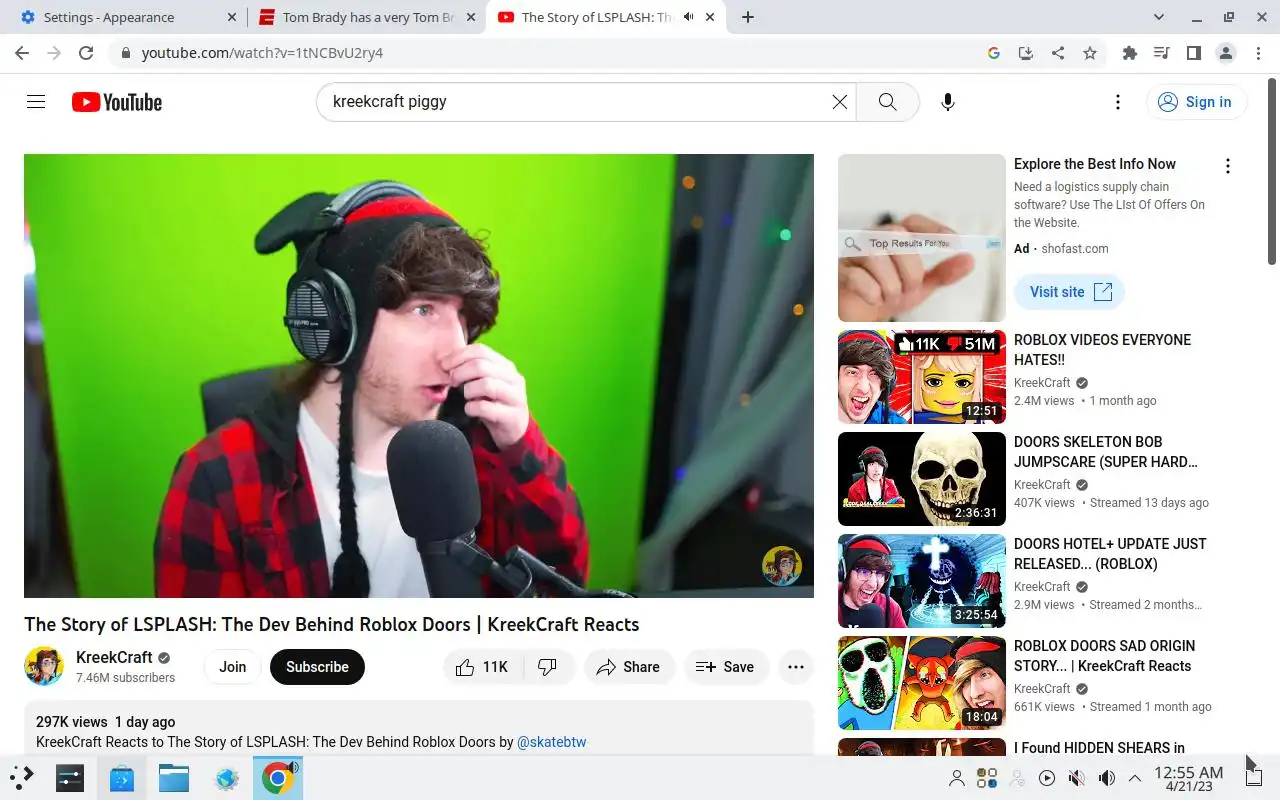Start voice search with microphone

click(948, 102)
